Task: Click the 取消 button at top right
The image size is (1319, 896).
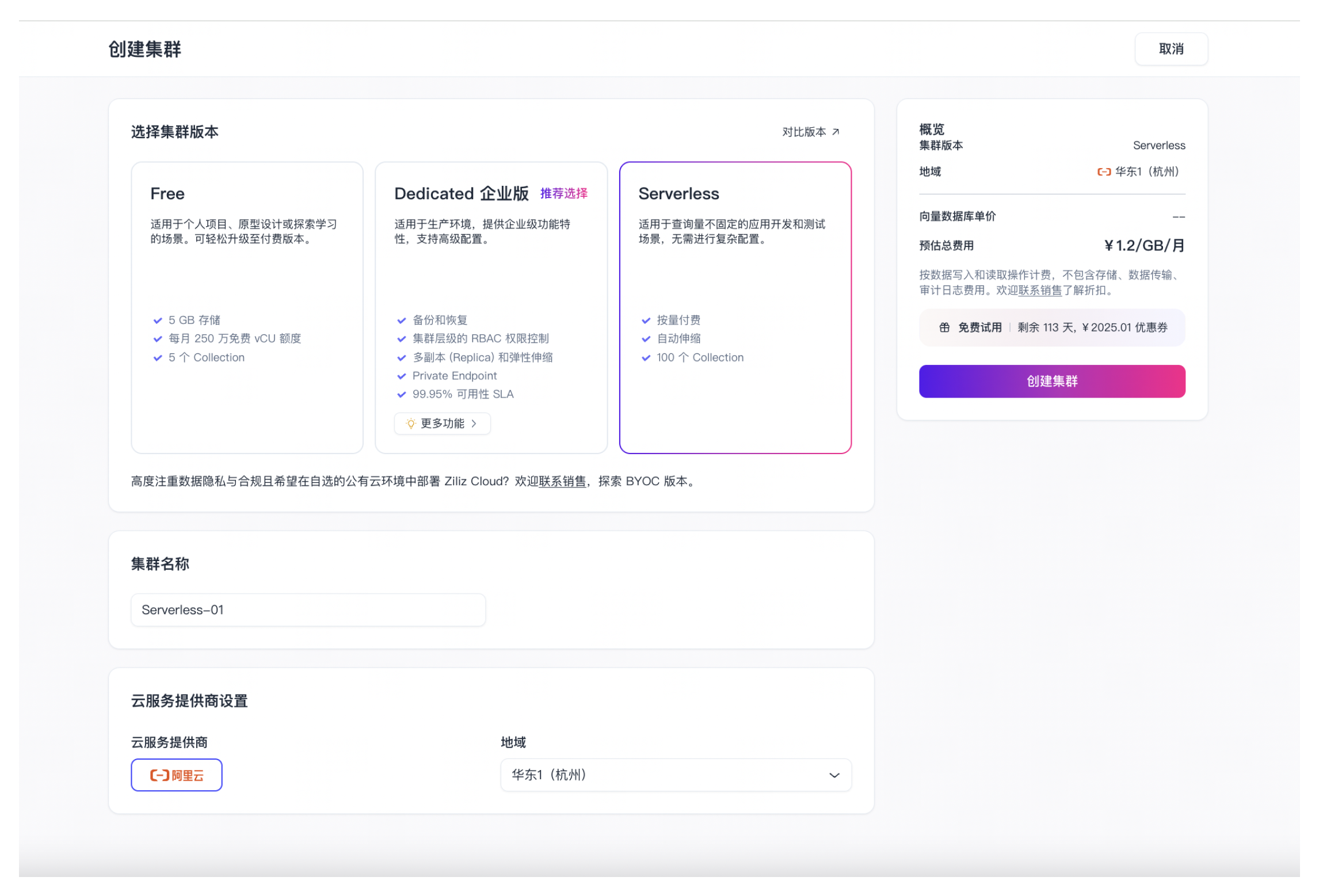Action: pyautogui.click(x=1171, y=49)
